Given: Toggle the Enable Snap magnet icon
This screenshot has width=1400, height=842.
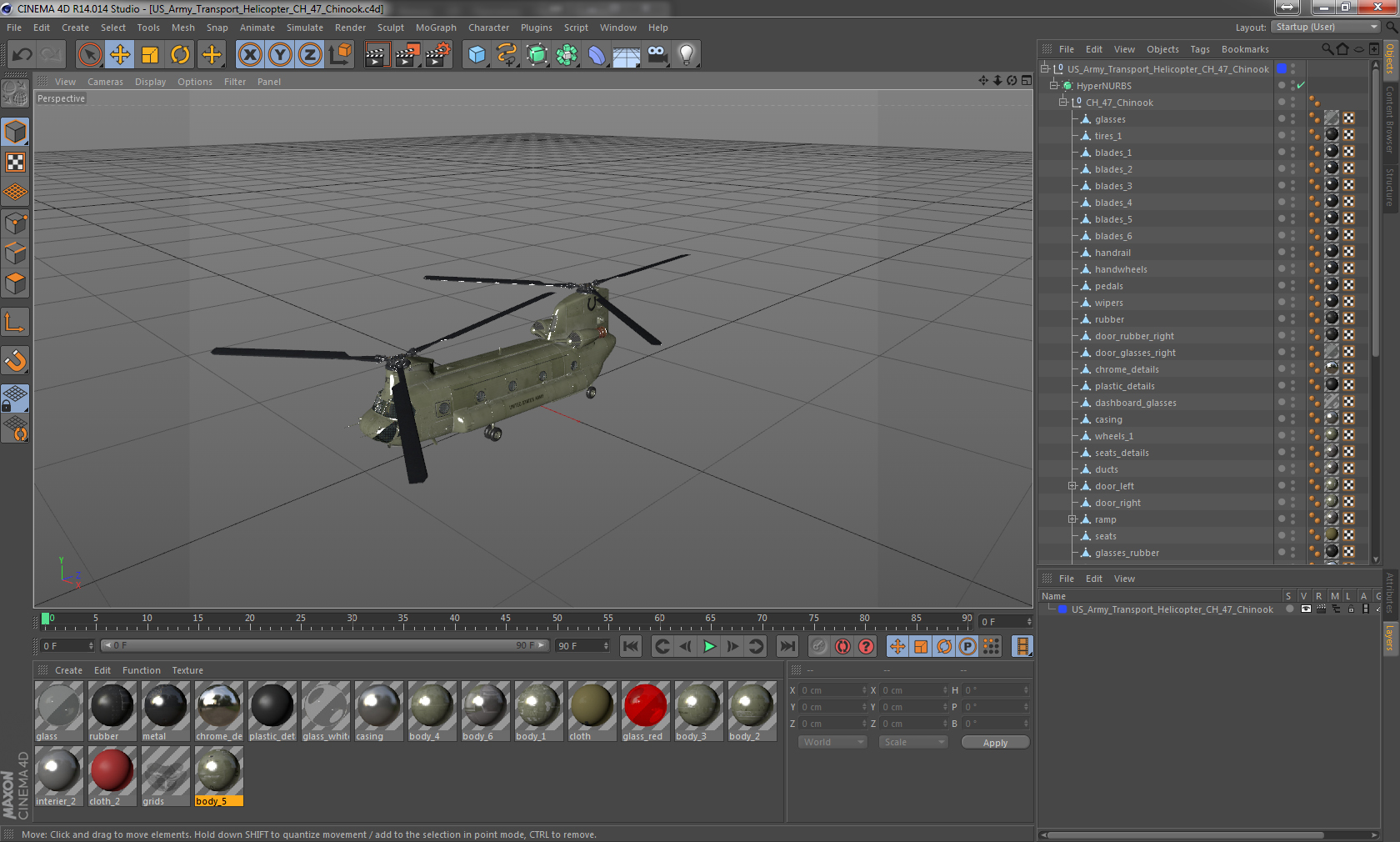Looking at the screenshot, I should click(x=15, y=360).
